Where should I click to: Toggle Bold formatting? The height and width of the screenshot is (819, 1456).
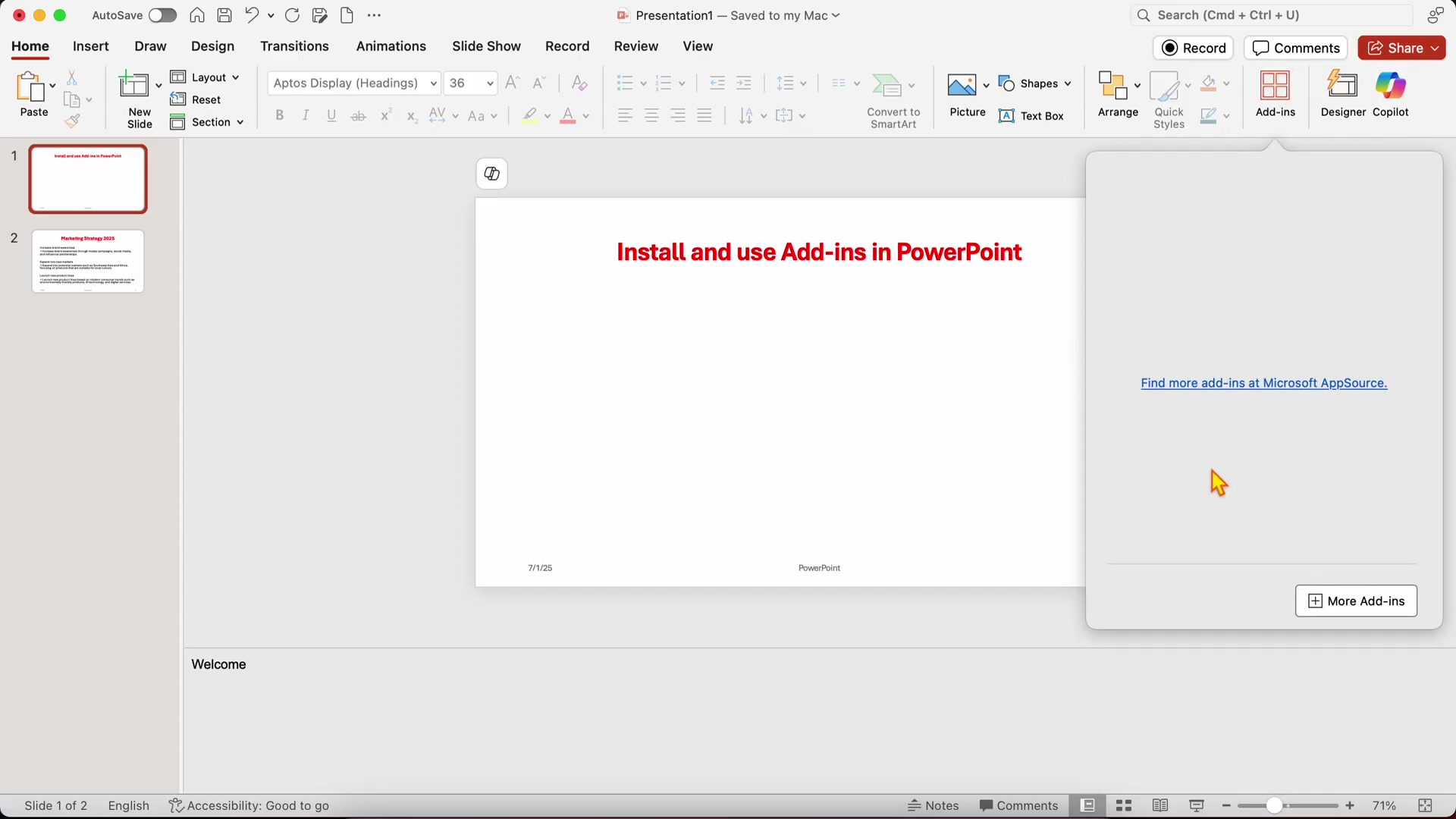[x=280, y=115]
